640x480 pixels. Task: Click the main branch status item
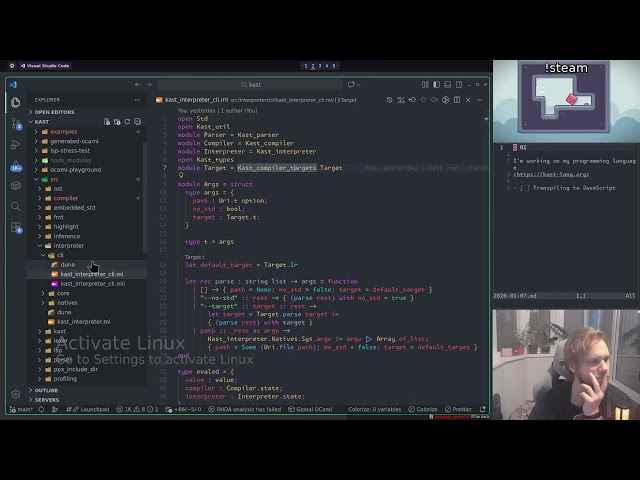click(21, 409)
